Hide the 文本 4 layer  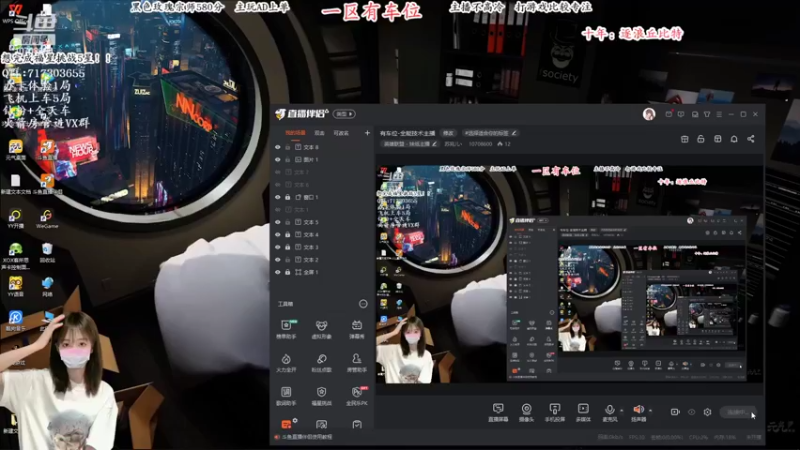coord(278,235)
